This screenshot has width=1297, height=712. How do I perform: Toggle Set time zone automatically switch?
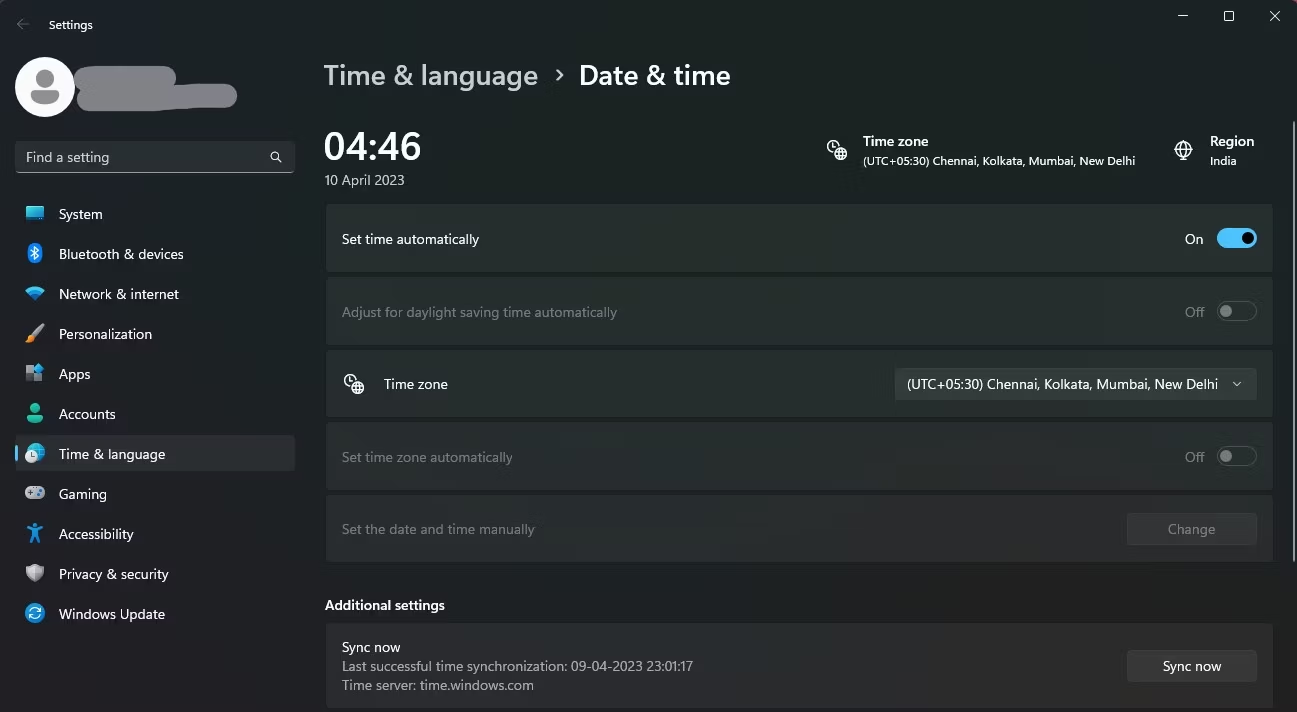tap(1237, 457)
